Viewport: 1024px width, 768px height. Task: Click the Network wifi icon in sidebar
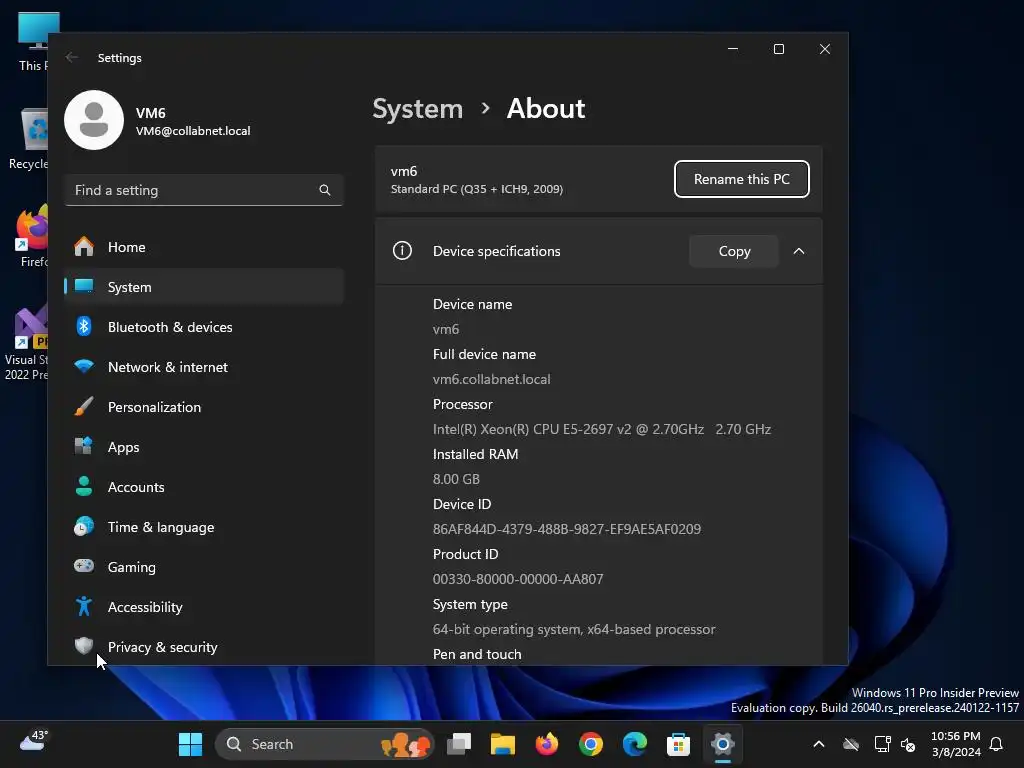84,366
